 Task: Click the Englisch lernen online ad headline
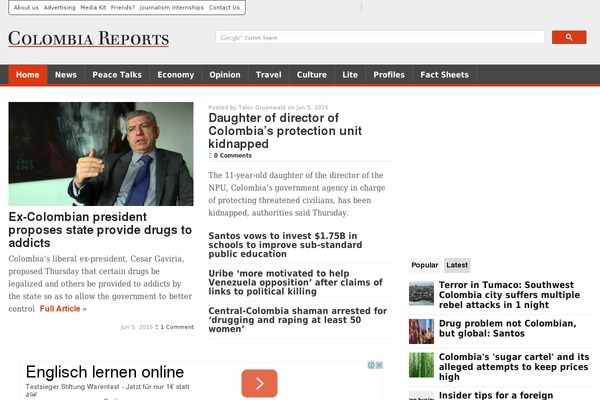click(105, 372)
